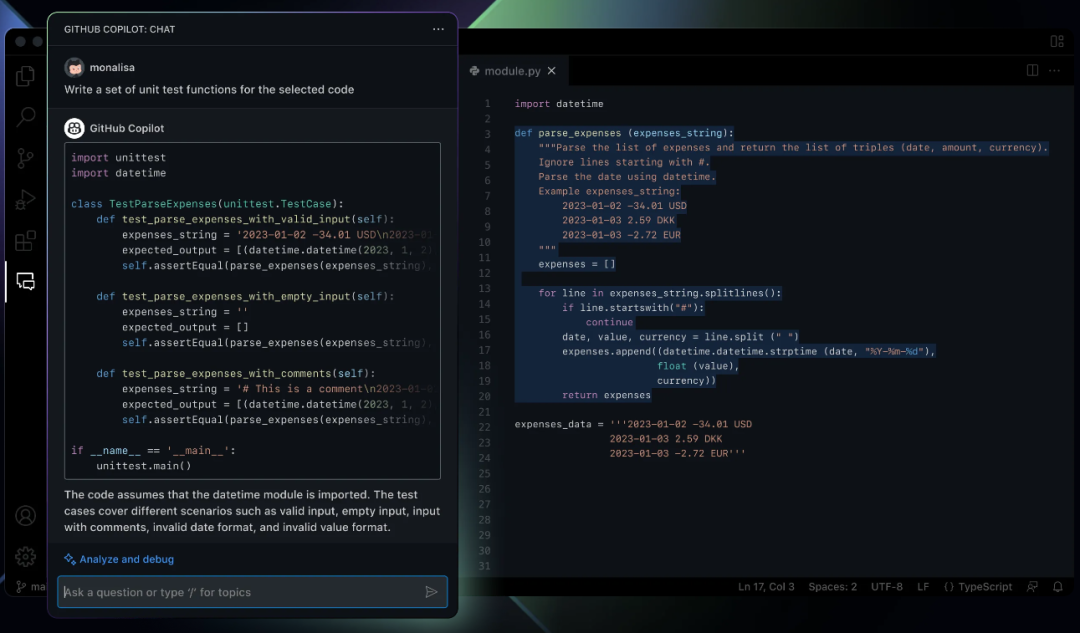Image resolution: width=1080 pixels, height=633 pixels.
Task: Click 'class TestParseExpenses' line in chat code
Action: (207, 204)
